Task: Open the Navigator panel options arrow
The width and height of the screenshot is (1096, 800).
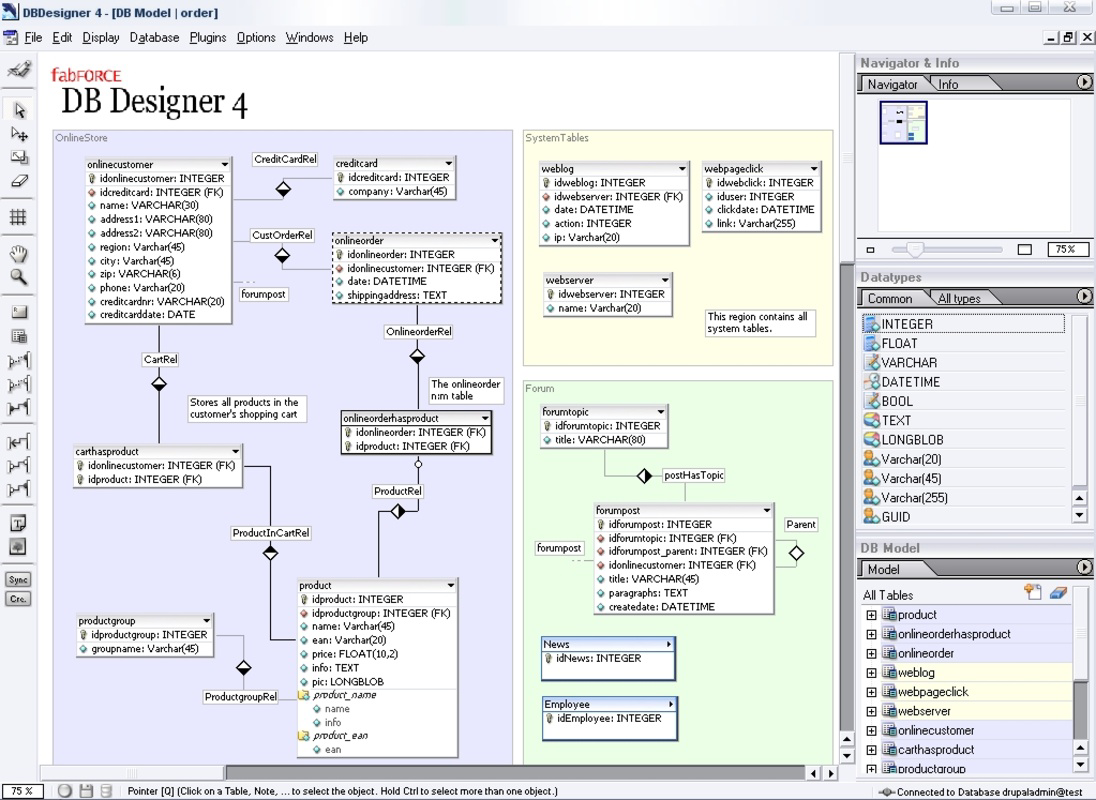Action: [x=1083, y=82]
